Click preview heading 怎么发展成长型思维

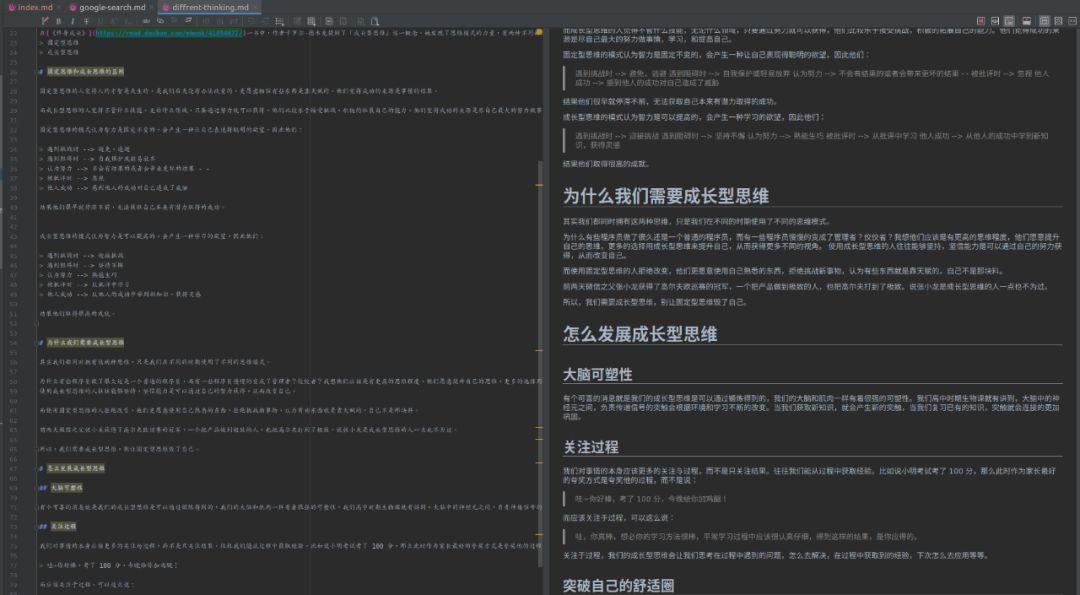[640, 335]
